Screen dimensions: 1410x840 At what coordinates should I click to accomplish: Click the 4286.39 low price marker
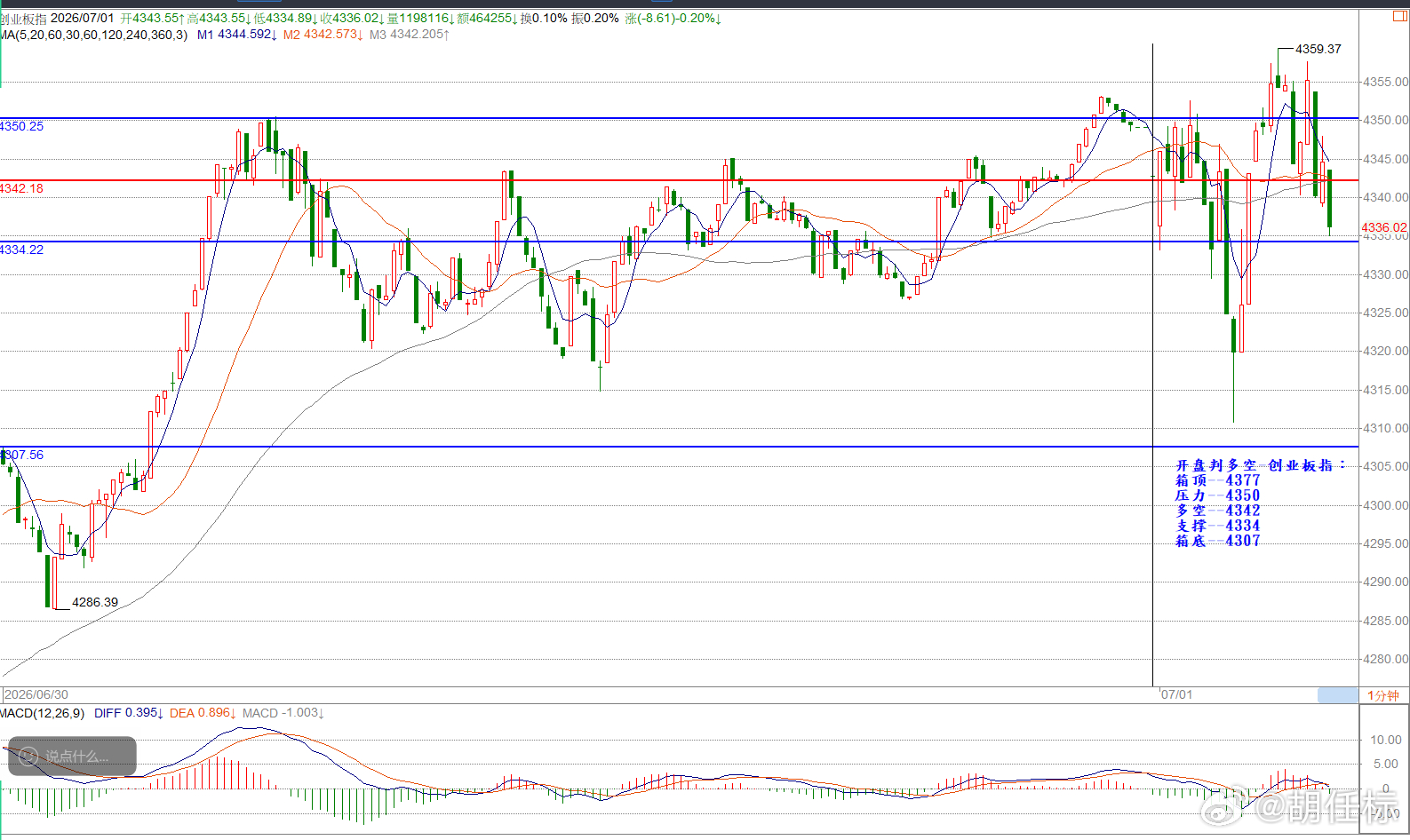pos(95,602)
